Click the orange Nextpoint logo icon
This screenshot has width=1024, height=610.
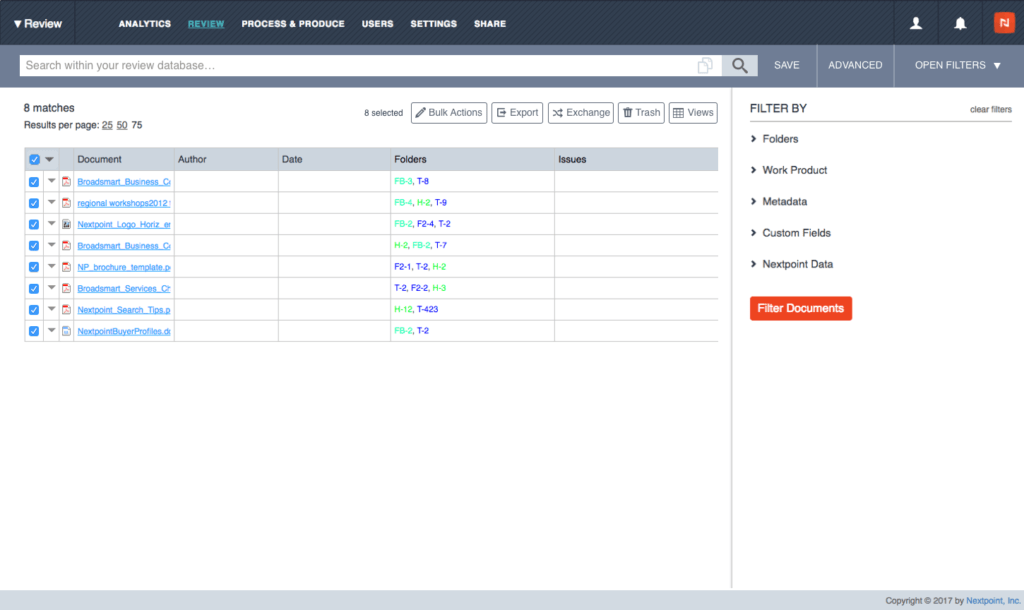coord(1003,23)
